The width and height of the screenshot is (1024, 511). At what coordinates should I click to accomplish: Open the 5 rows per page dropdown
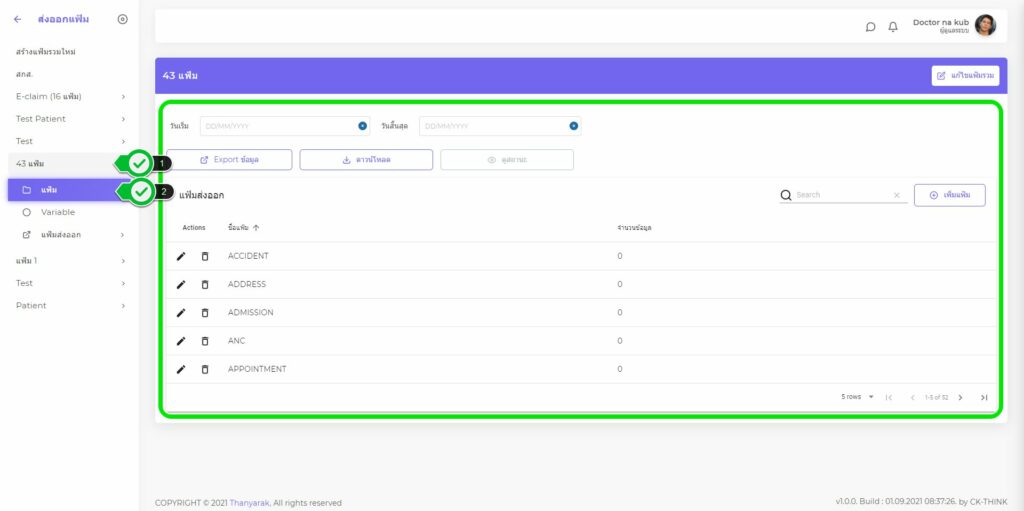(x=857, y=397)
